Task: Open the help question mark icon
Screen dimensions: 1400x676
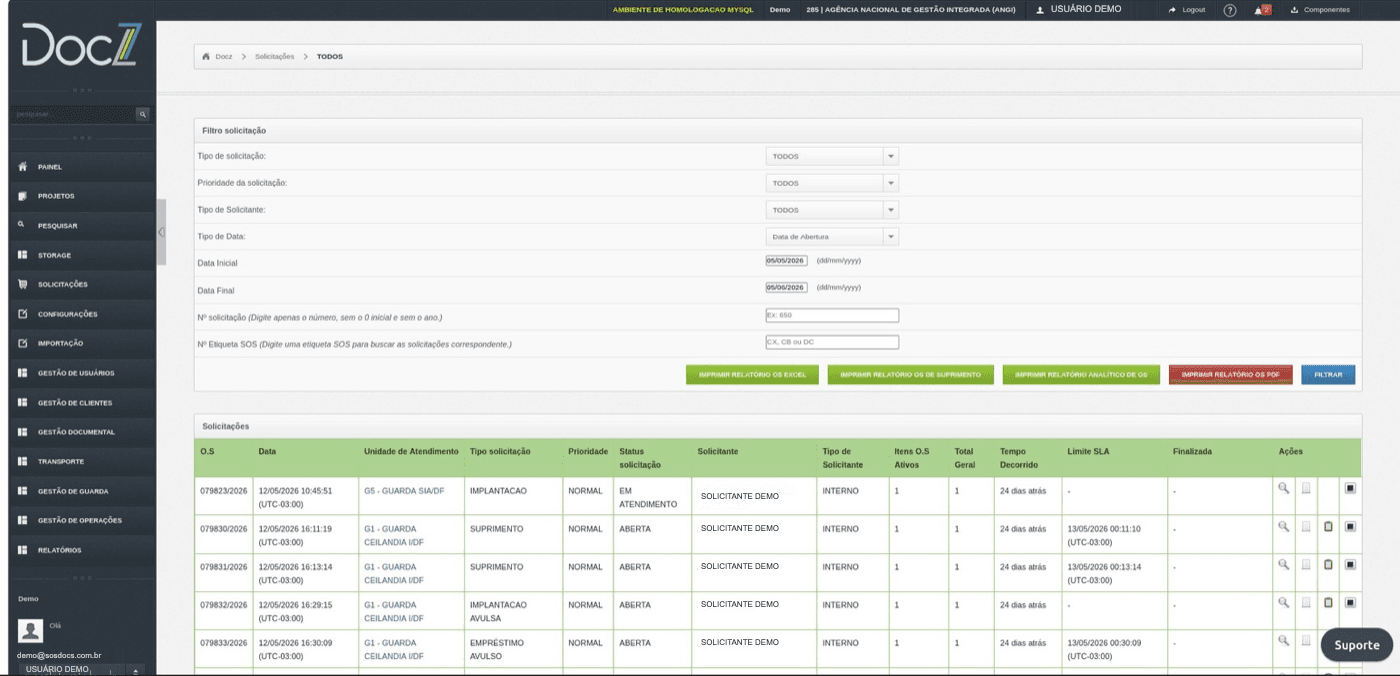Action: pyautogui.click(x=1230, y=10)
